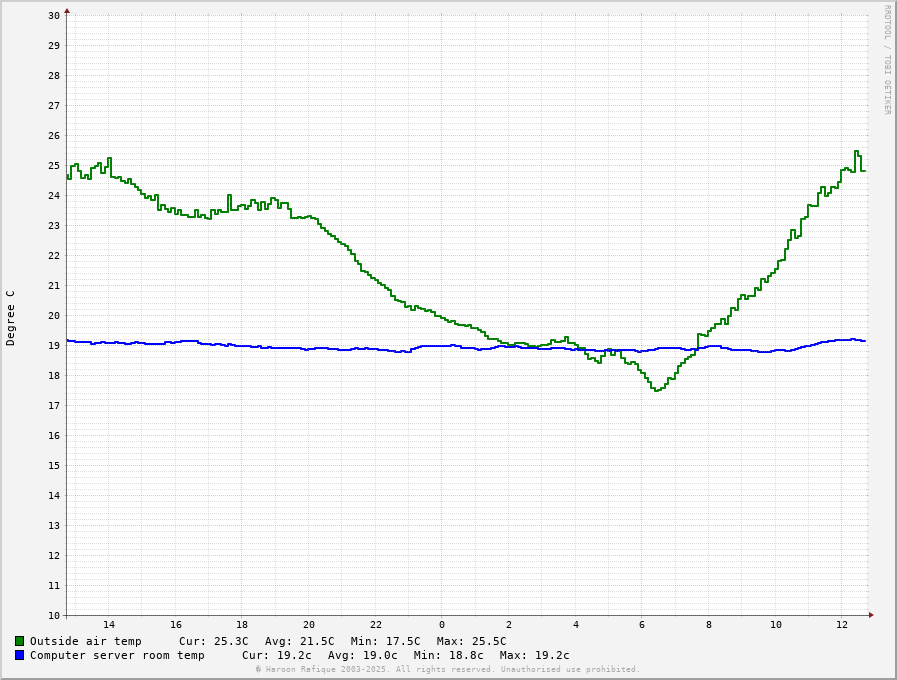Click the 6 hour tick on the X axis

pyautogui.click(x=642, y=624)
